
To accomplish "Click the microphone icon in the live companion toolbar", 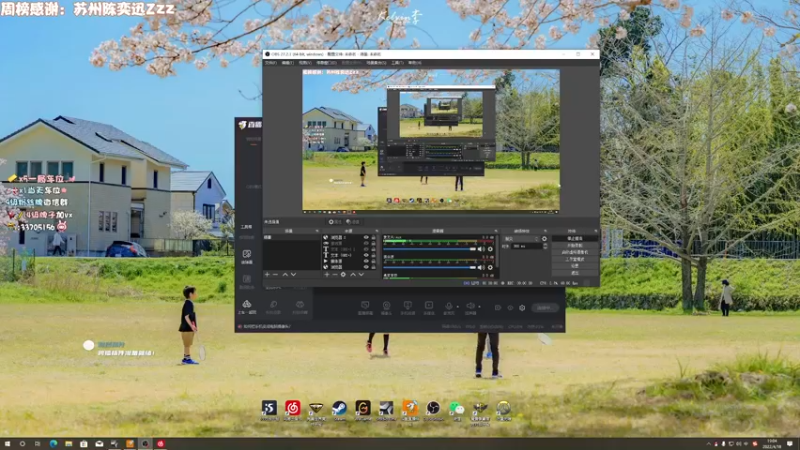I will (x=449, y=306).
